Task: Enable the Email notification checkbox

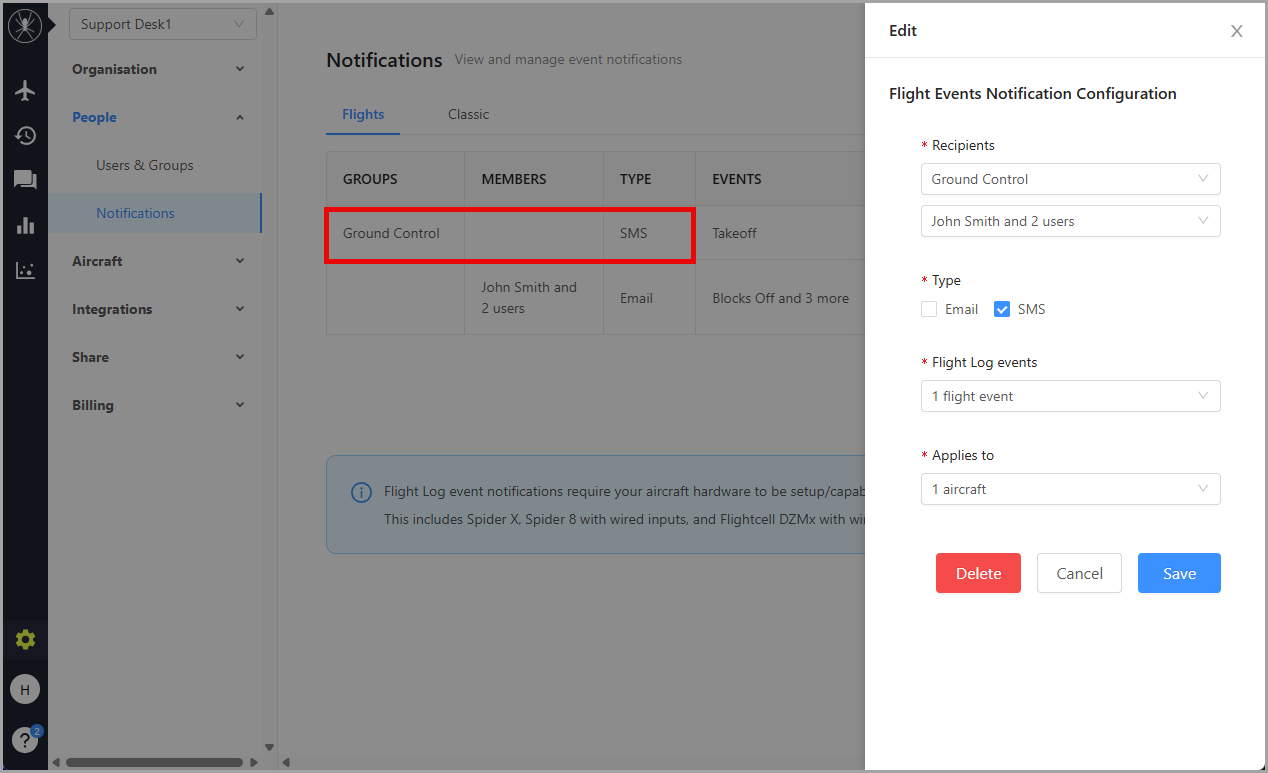Action: point(930,310)
